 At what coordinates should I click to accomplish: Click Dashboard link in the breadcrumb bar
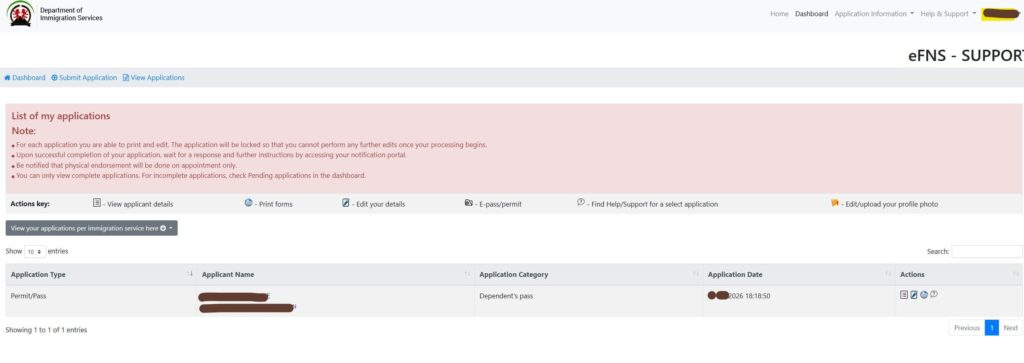point(25,78)
